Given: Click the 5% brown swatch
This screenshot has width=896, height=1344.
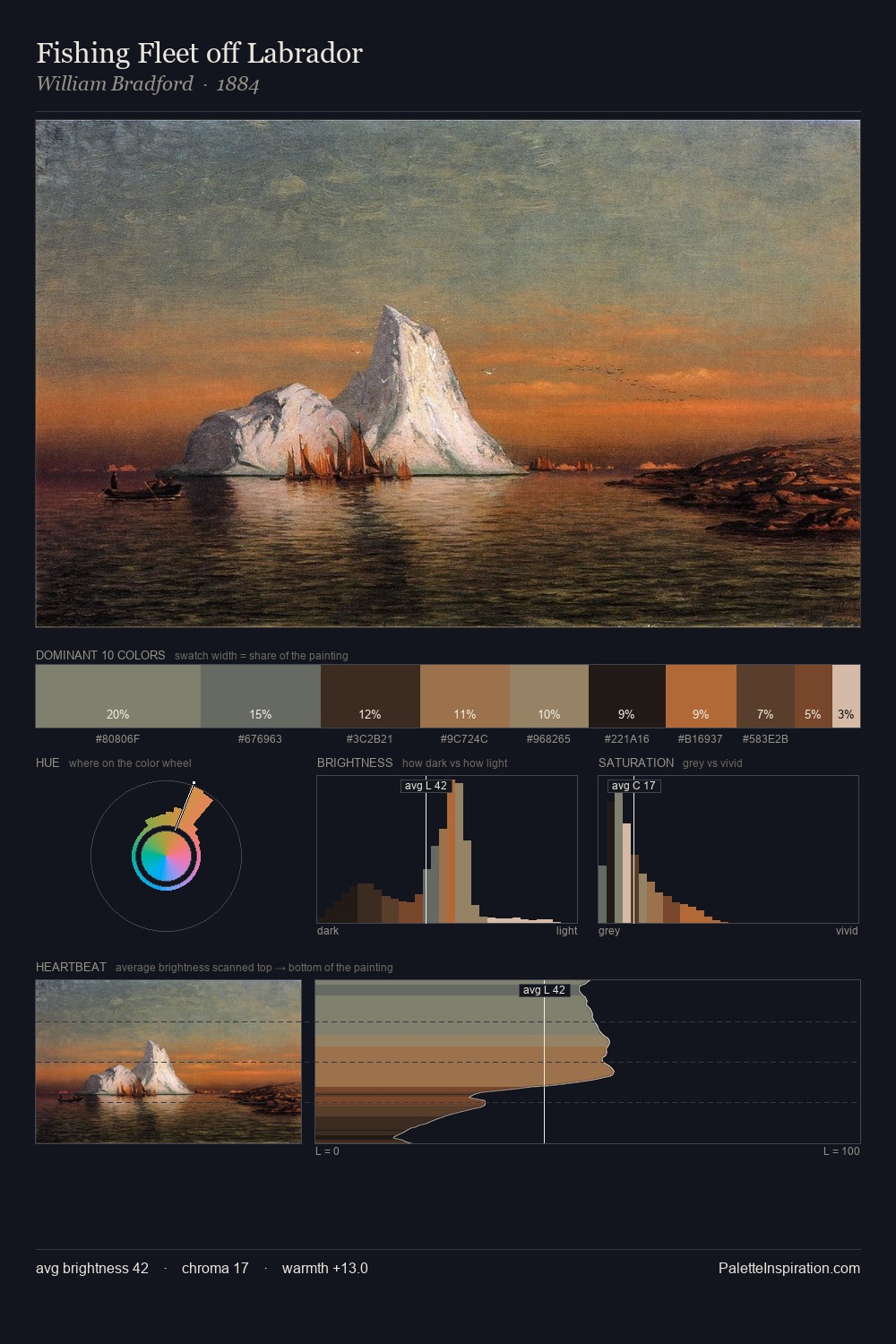Looking at the screenshot, I should click(x=814, y=696).
